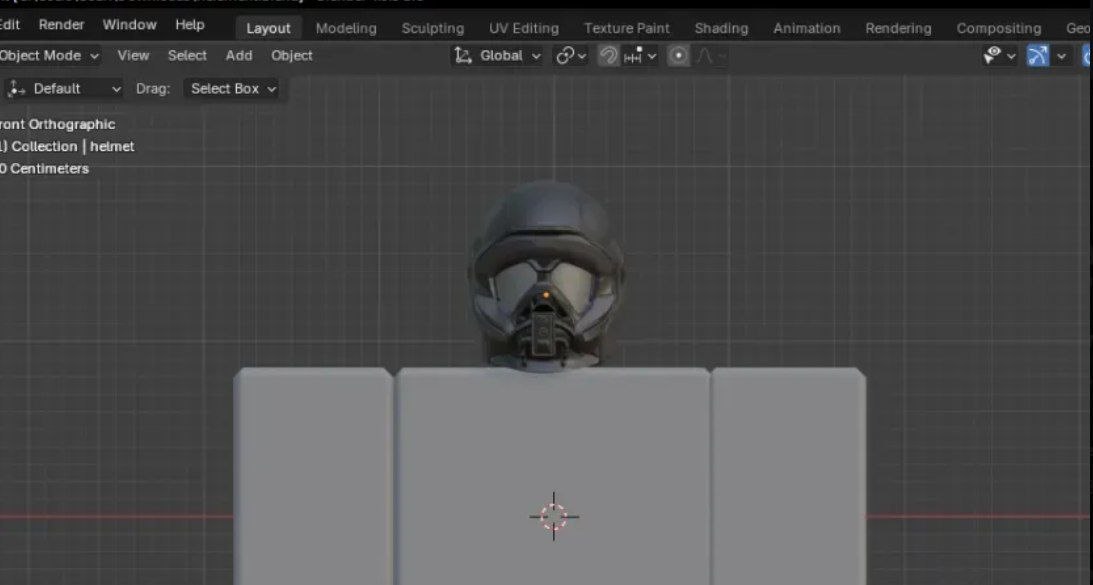Open the Window menu
The height and width of the screenshot is (585, 1093).
tap(130, 25)
